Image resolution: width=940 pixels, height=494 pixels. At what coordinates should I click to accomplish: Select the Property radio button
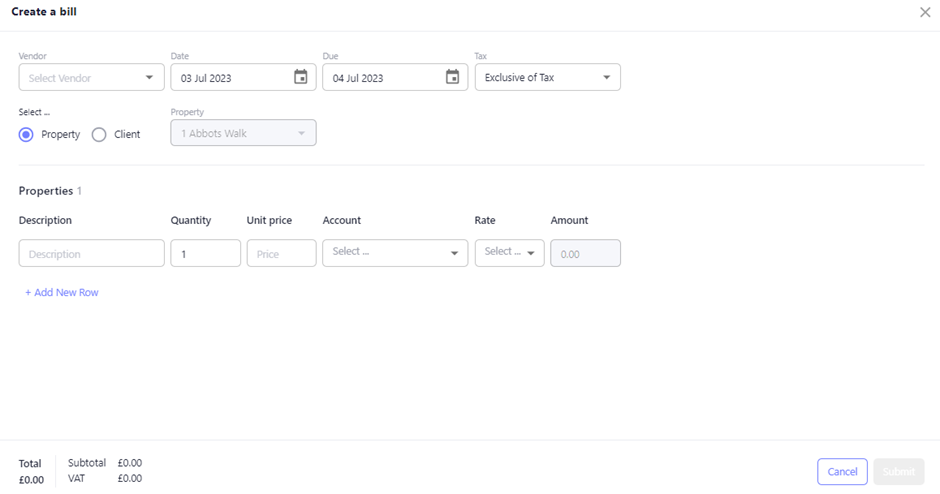point(27,134)
